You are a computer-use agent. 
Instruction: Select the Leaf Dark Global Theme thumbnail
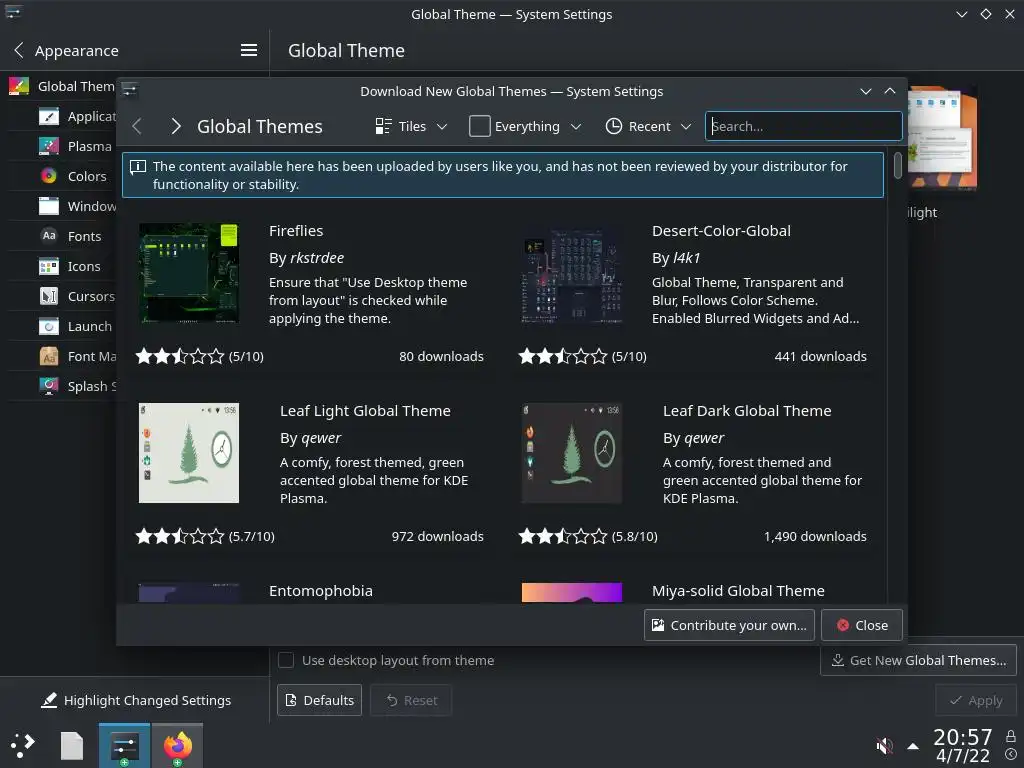click(571, 453)
